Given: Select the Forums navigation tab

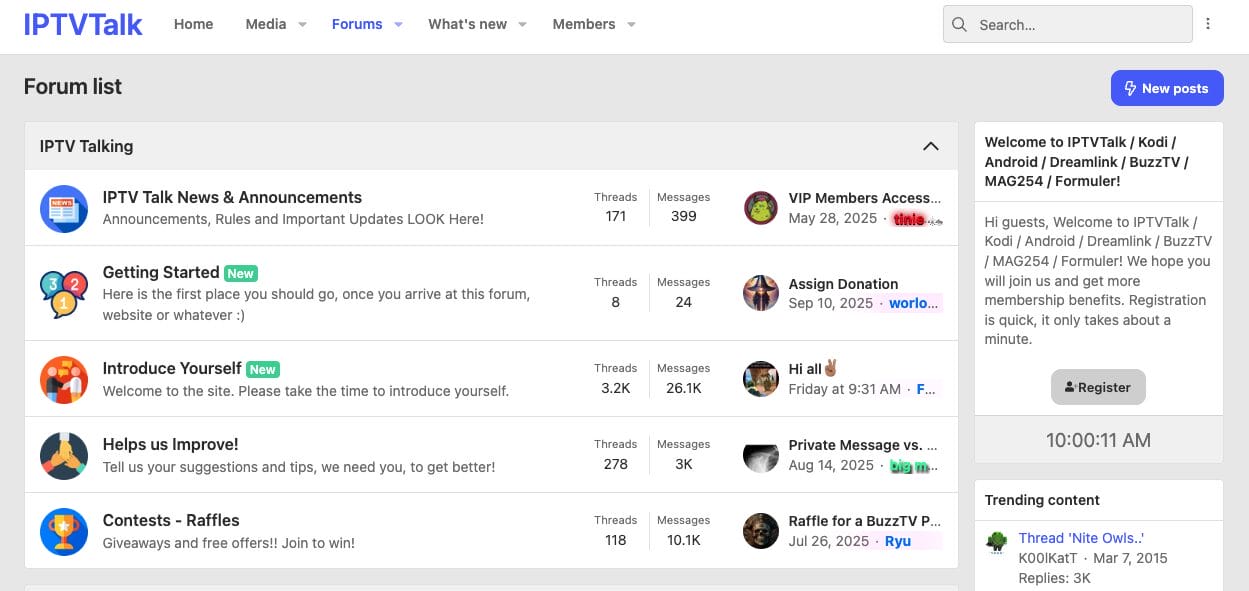Looking at the screenshot, I should pyautogui.click(x=357, y=24).
